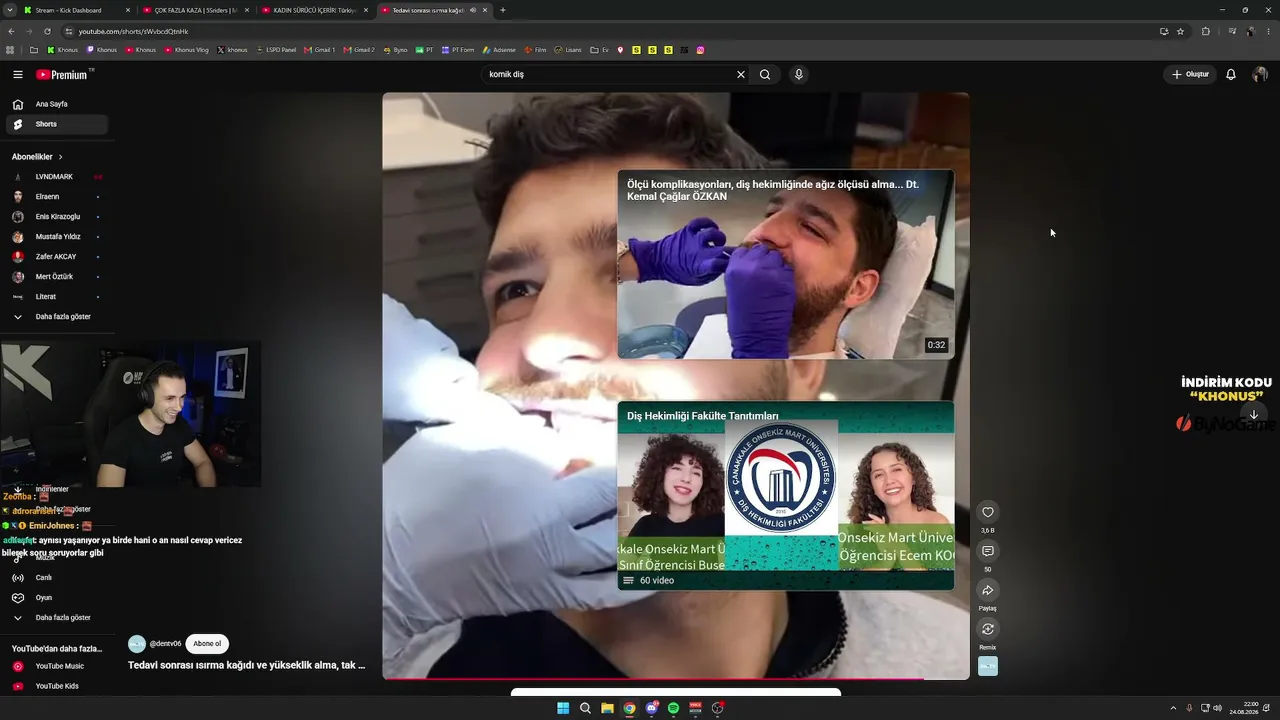1280x720 pixels.
Task: Open the YouTube guide hamburger menu
Action: 18,74
